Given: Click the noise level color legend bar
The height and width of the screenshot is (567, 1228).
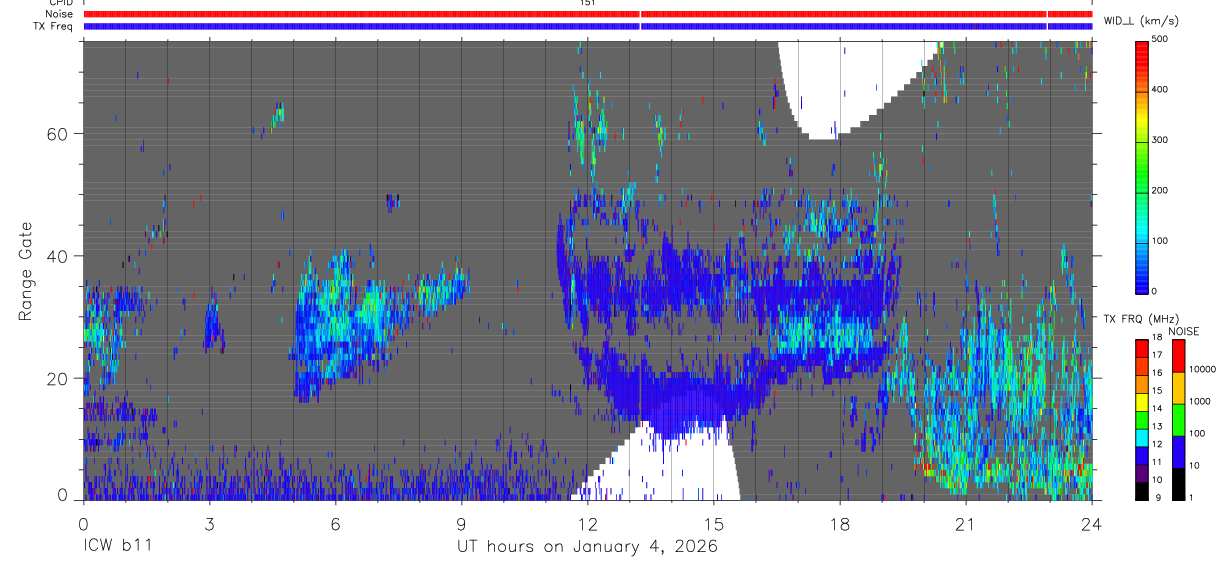Looking at the screenshot, I should point(1178,419).
